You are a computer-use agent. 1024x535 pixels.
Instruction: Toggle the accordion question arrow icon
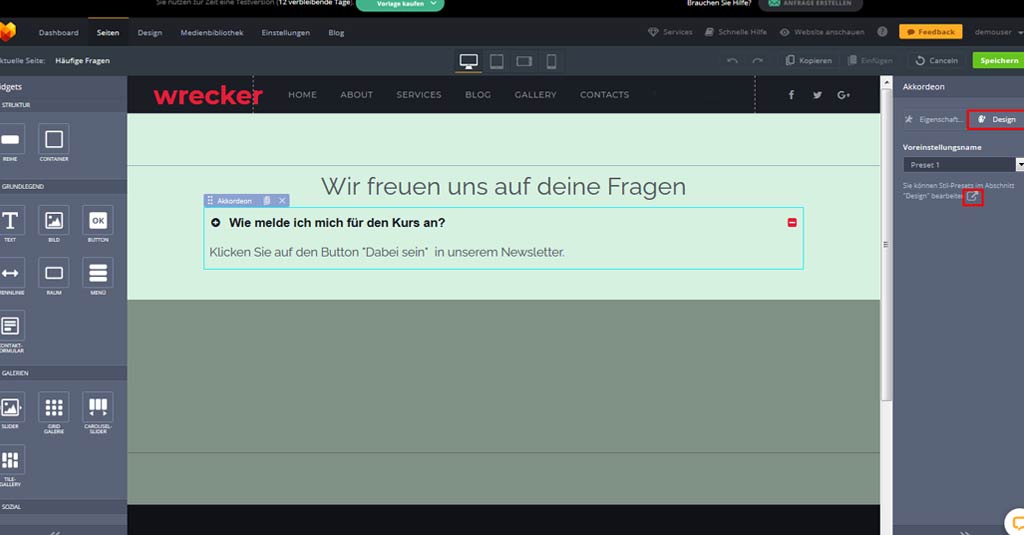(216, 222)
